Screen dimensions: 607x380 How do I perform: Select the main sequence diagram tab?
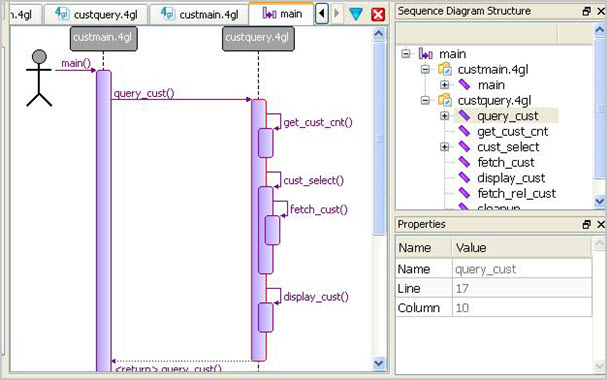pyautogui.click(x=281, y=14)
